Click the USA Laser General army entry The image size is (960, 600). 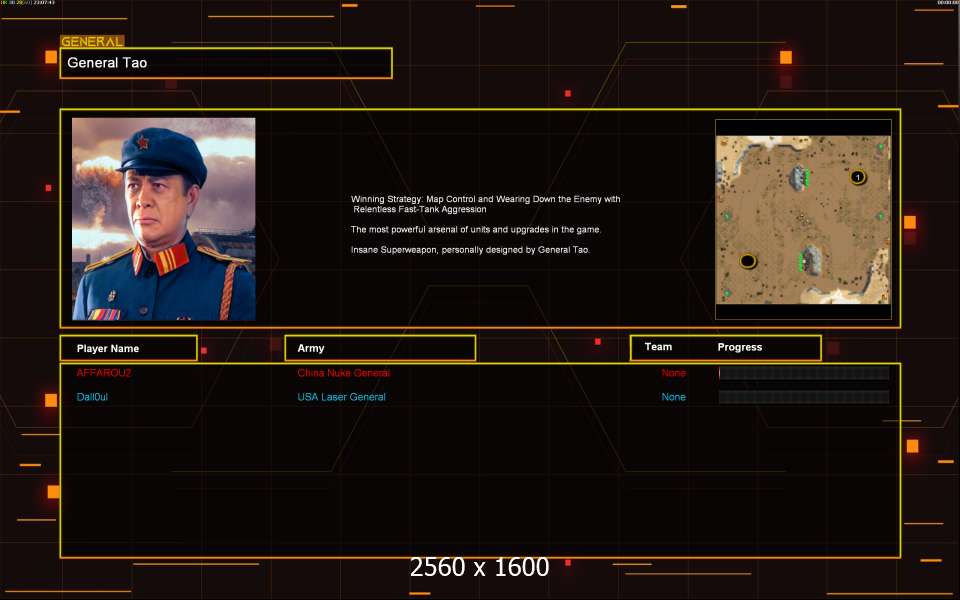[342, 397]
